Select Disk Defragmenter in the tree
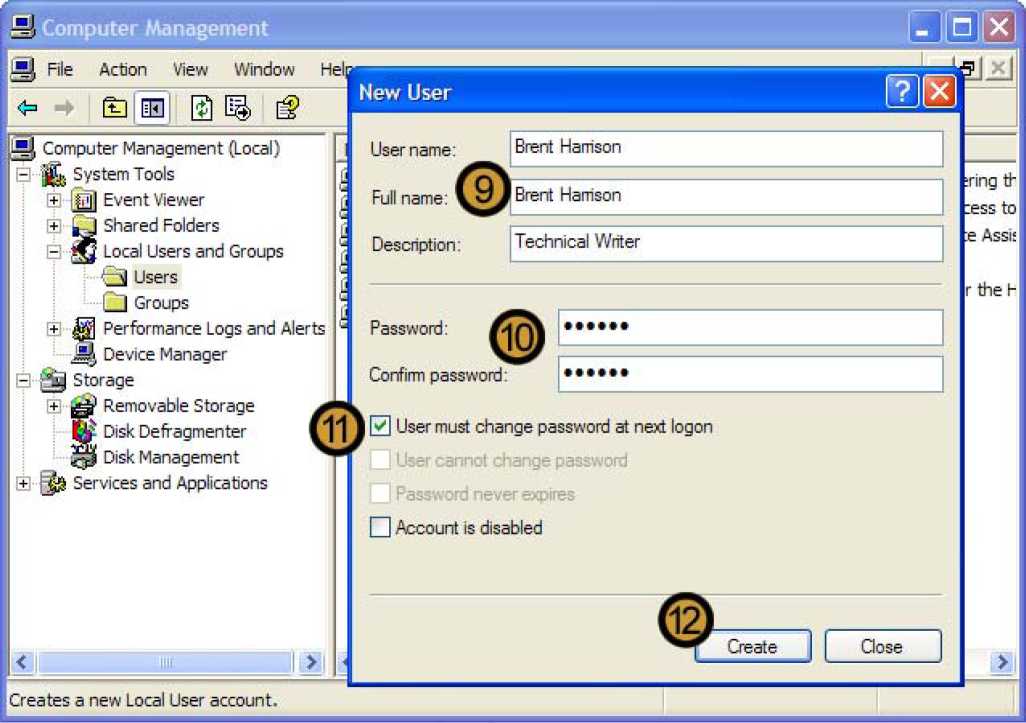This screenshot has width=1026, height=723. [174, 431]
